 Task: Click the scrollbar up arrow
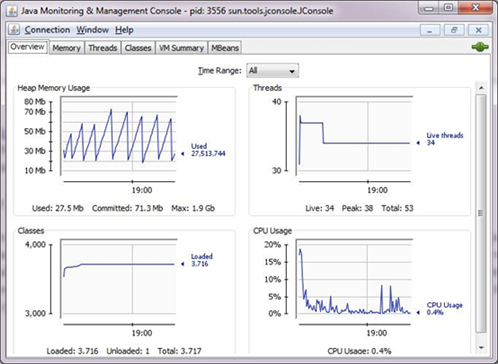click(481, 88)
